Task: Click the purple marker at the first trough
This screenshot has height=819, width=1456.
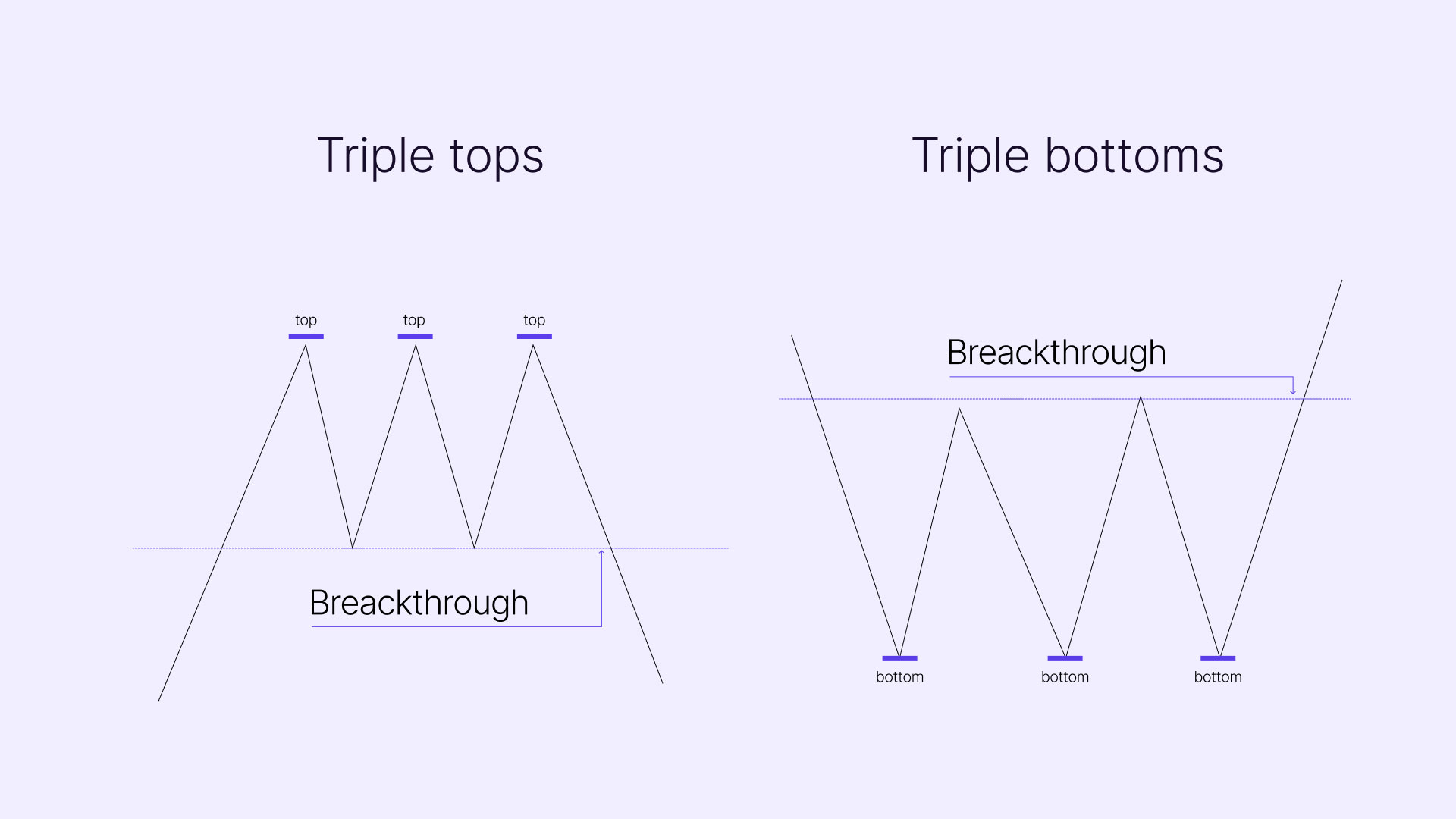Action: (x=899, y=658)
